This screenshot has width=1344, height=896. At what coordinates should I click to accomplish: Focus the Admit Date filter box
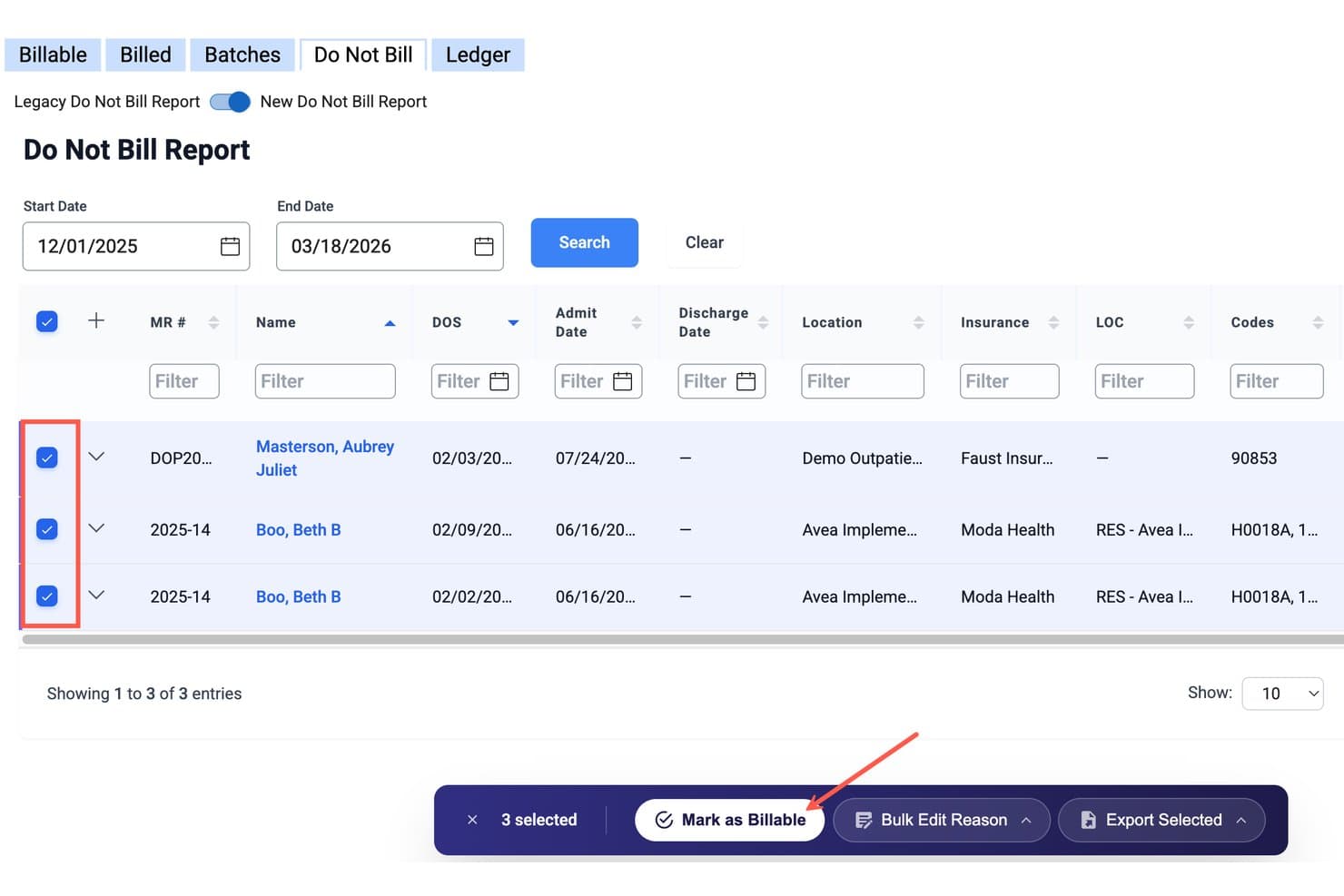[x=598, y=381]
